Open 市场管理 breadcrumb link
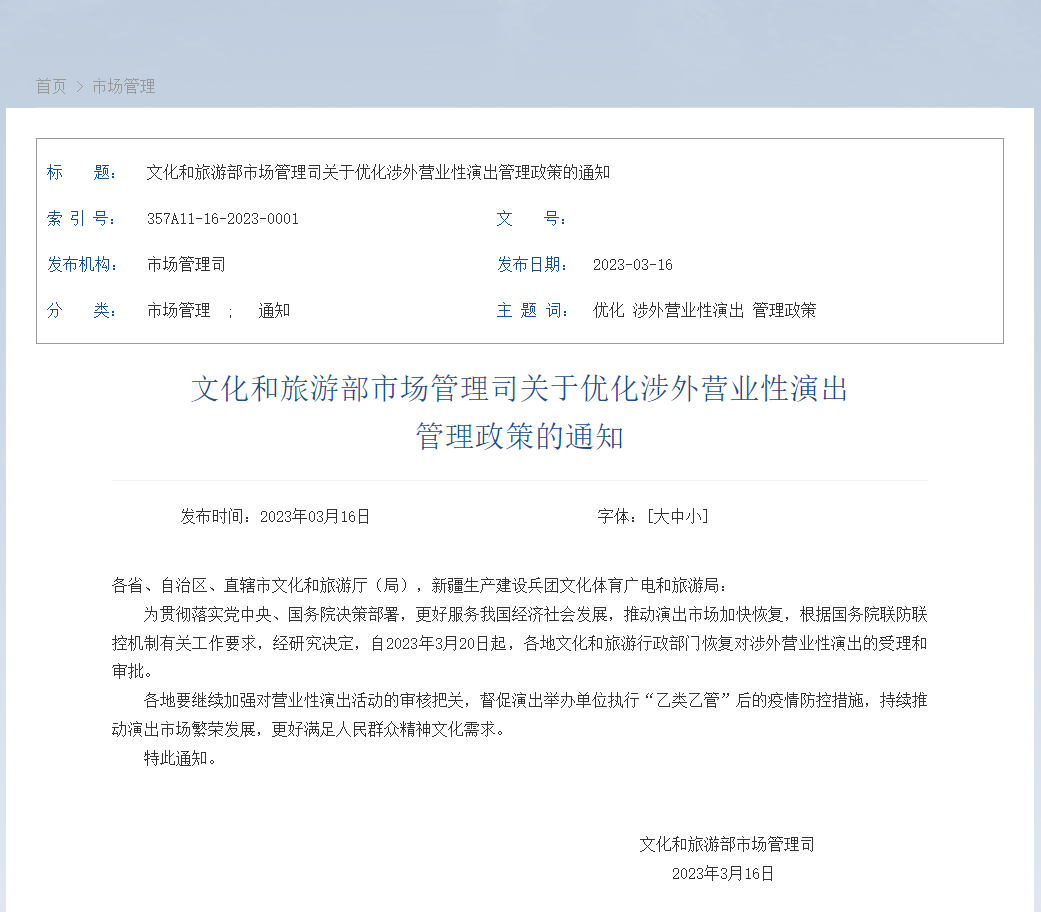1041x912 pixels. [x=124, y=87]
